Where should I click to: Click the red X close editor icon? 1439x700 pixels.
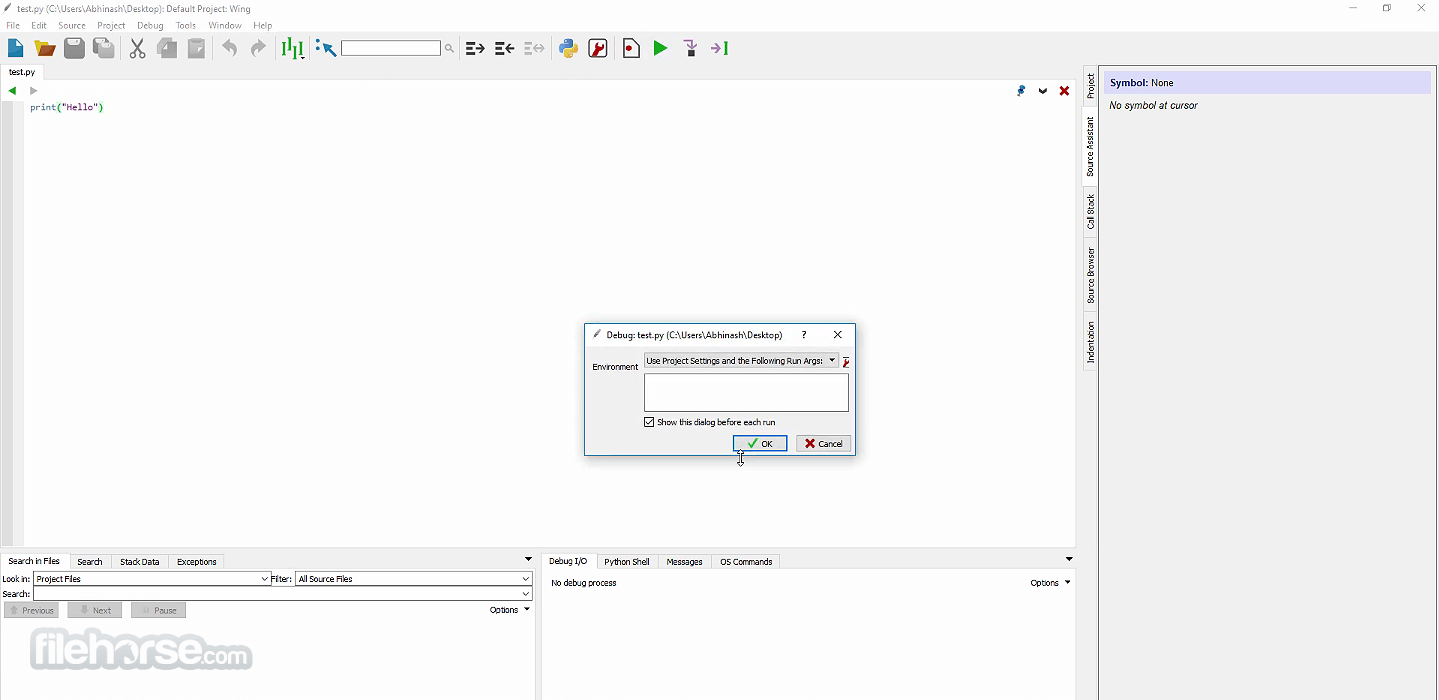(x=1064, y=91)
